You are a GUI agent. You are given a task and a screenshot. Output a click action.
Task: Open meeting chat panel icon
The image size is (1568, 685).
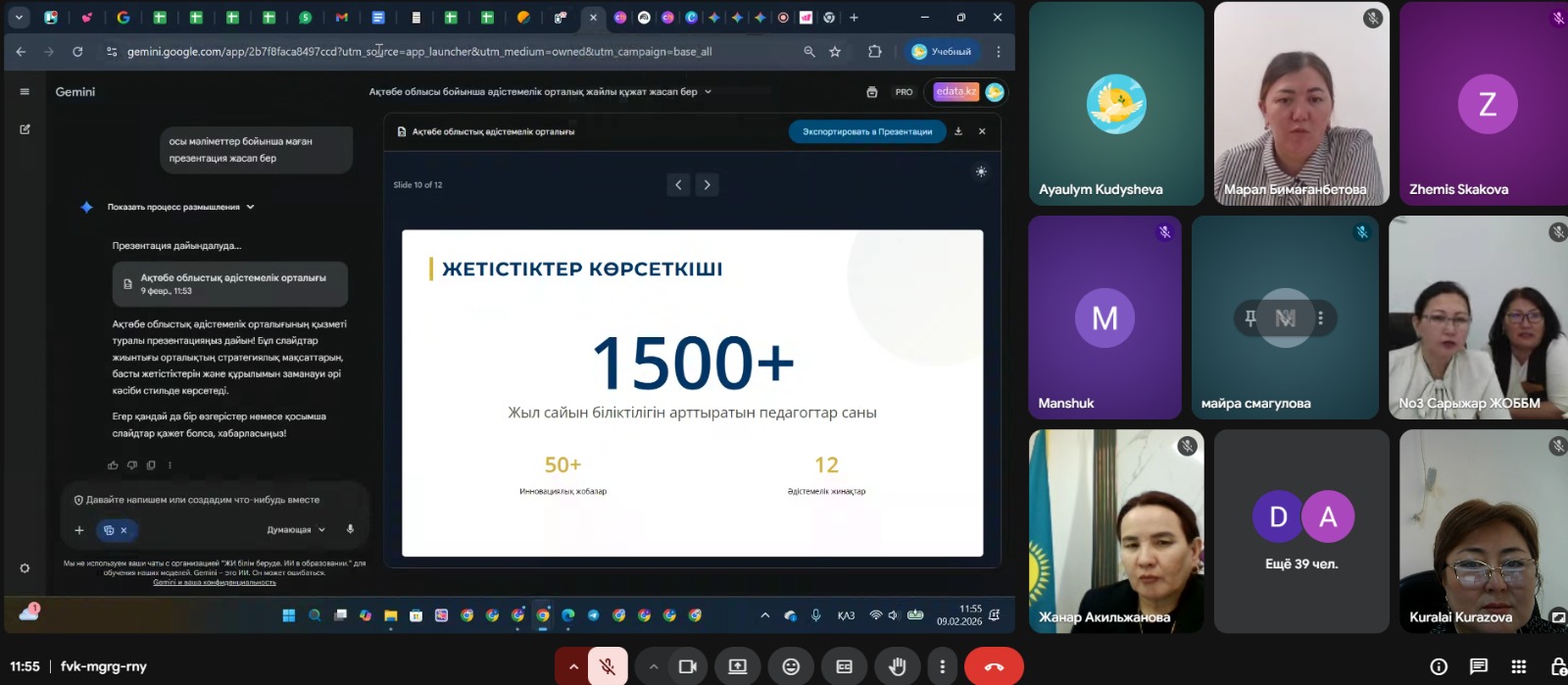[x=1479, y=666]
